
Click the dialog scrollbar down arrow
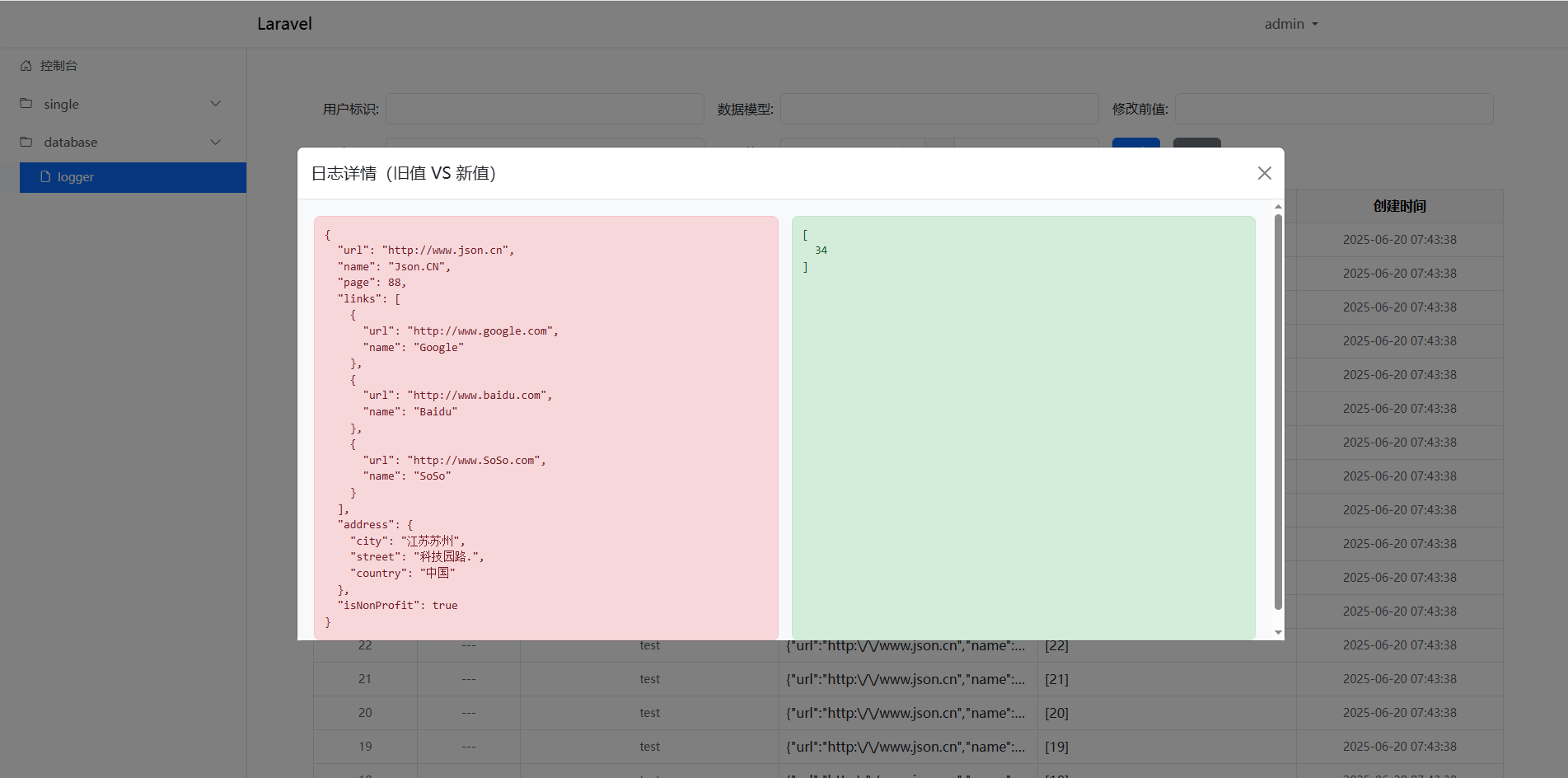click(1278, 633)
